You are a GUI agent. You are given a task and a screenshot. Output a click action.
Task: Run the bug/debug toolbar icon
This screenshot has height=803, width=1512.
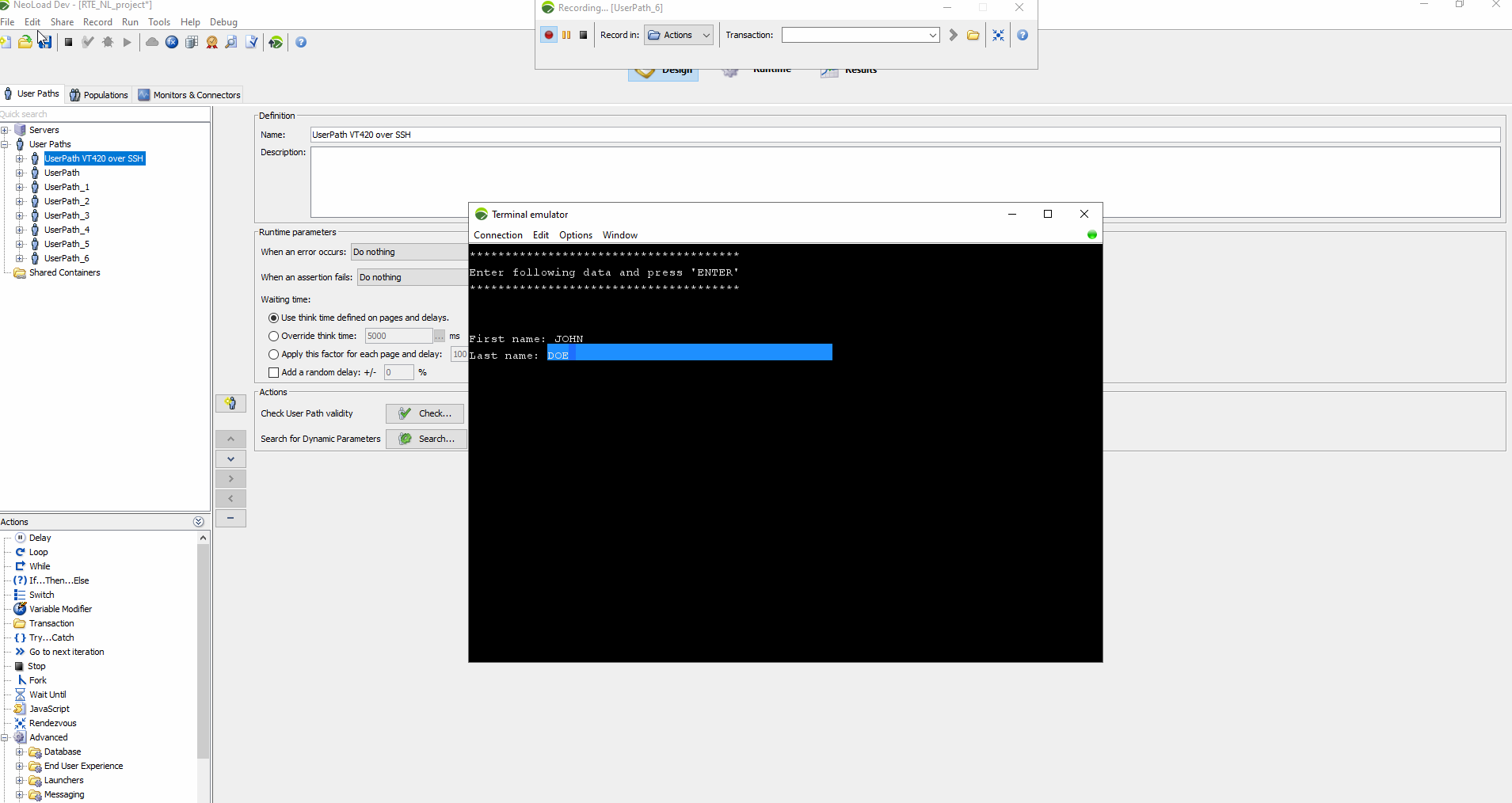click(x=108, y=42)
